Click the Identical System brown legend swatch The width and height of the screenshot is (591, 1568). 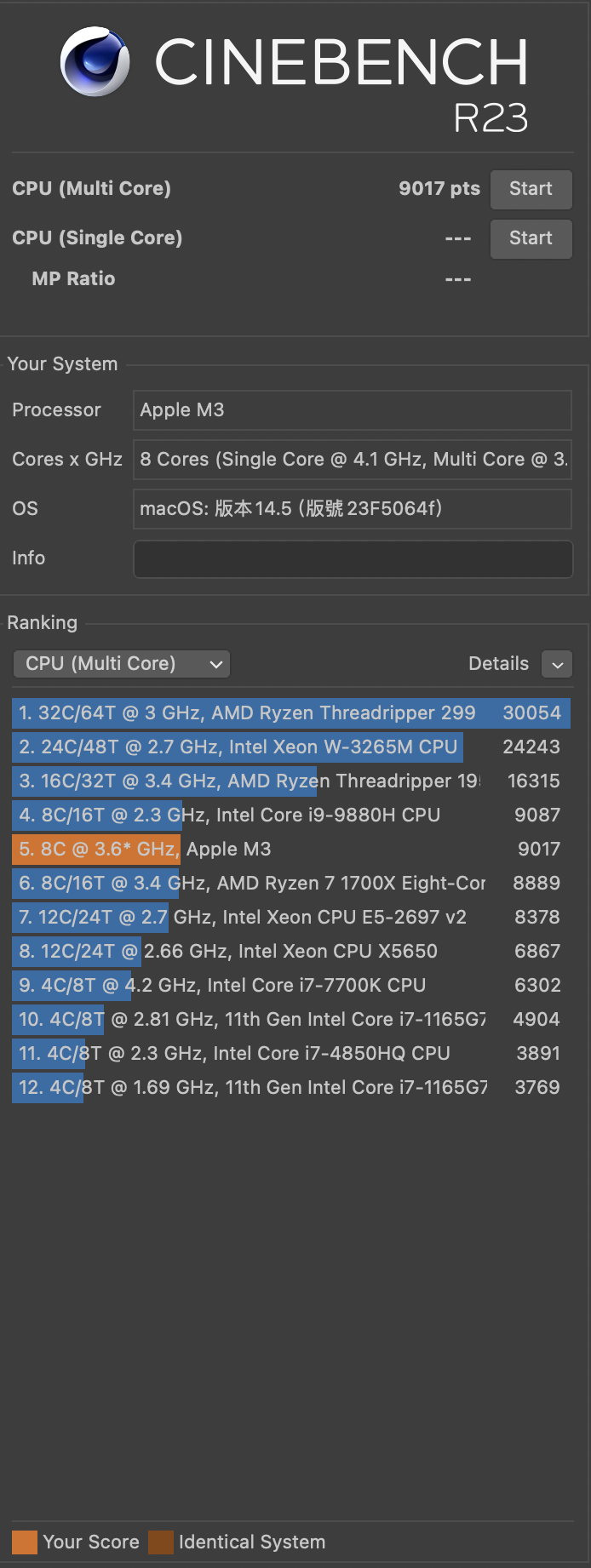[x=161, y=1542]
